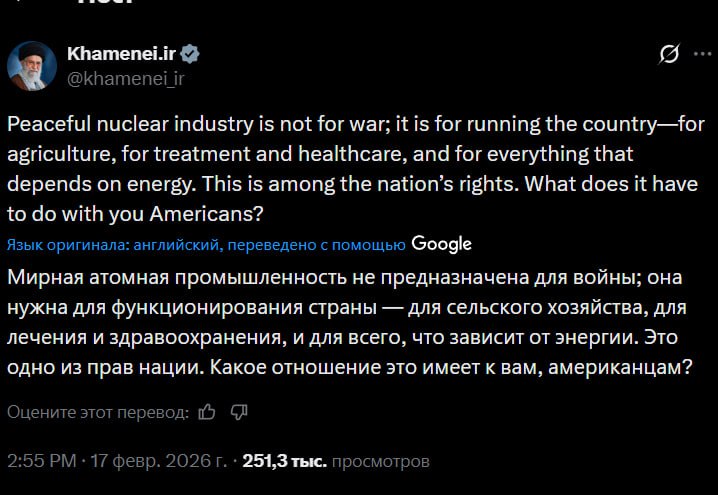Open the 2:55 PM timestamp link
Screen dimensions: 718x495
42,462
